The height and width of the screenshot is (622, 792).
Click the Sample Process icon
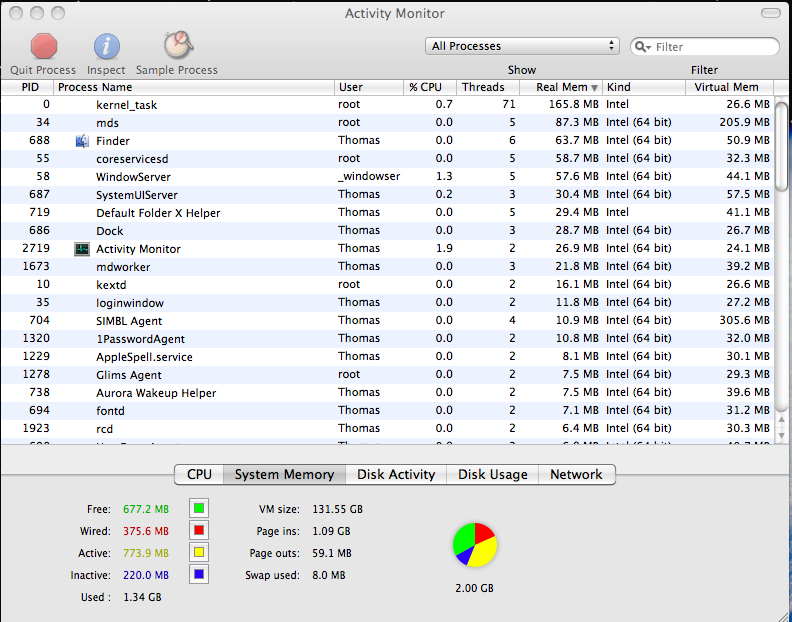(x=178, y=45)
